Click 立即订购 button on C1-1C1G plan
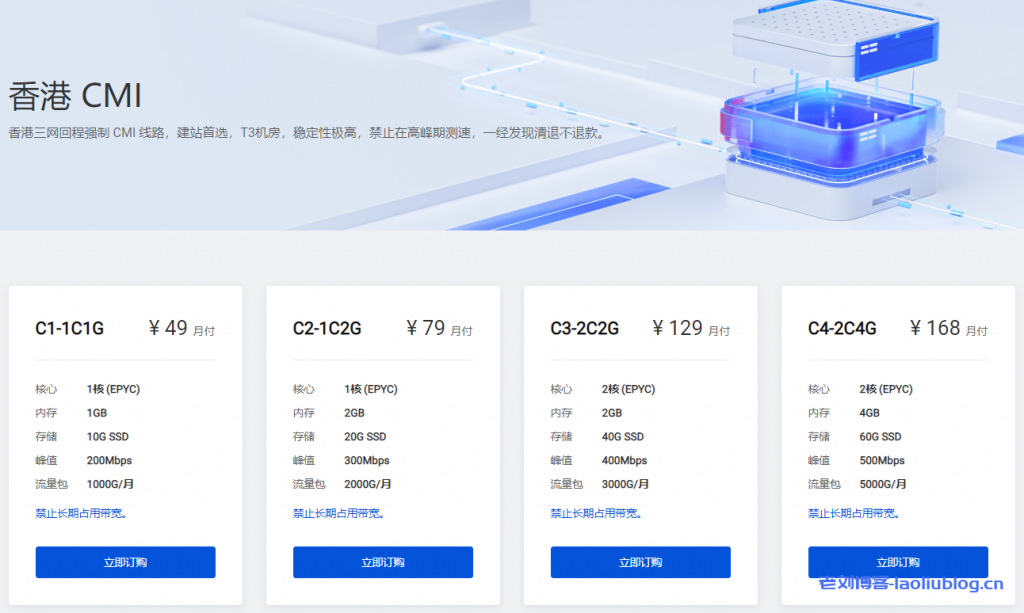 [x=124, y=562]
